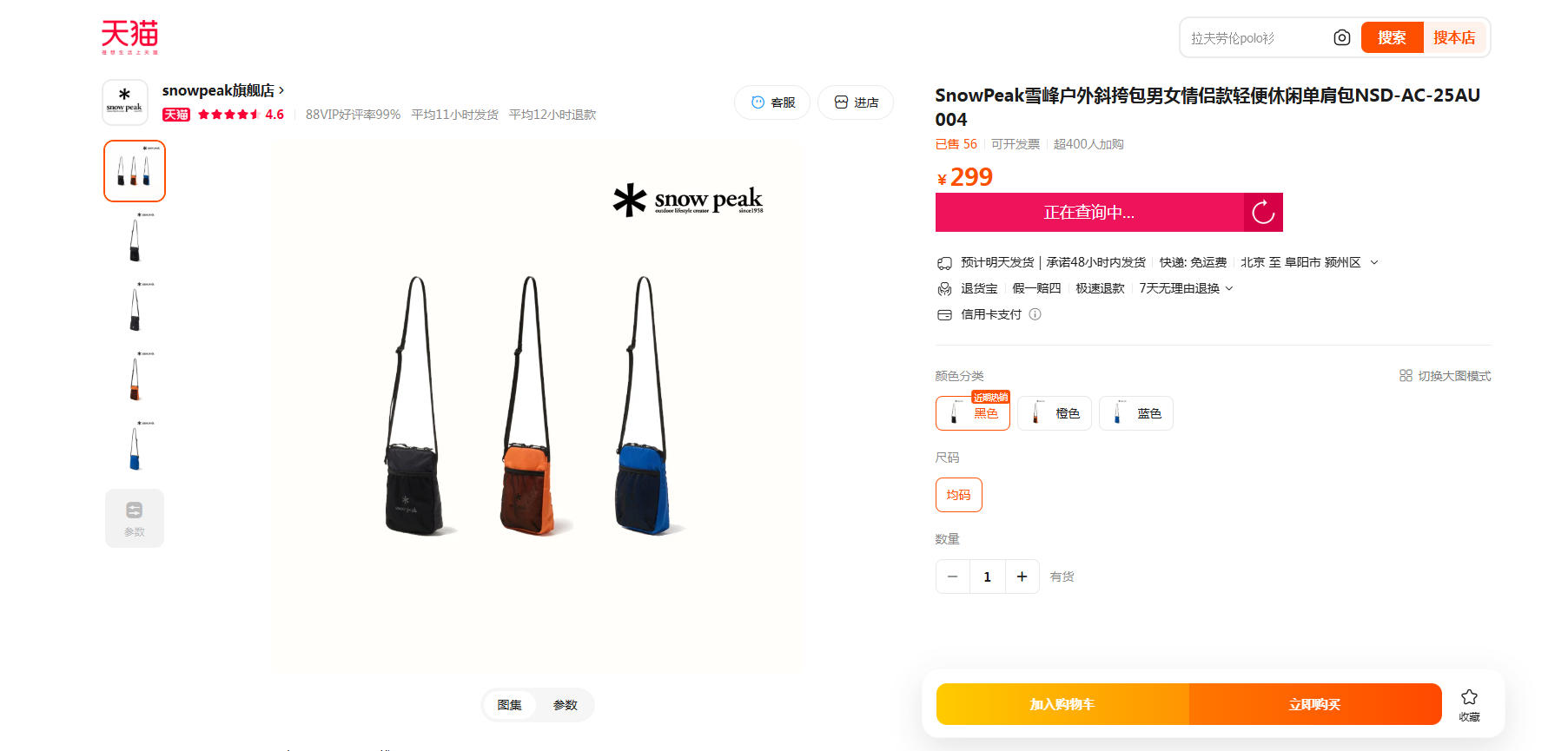This screenshot has height=751, width=1568.
Task: Click the Tmall logo
Action: pos(129,37)
